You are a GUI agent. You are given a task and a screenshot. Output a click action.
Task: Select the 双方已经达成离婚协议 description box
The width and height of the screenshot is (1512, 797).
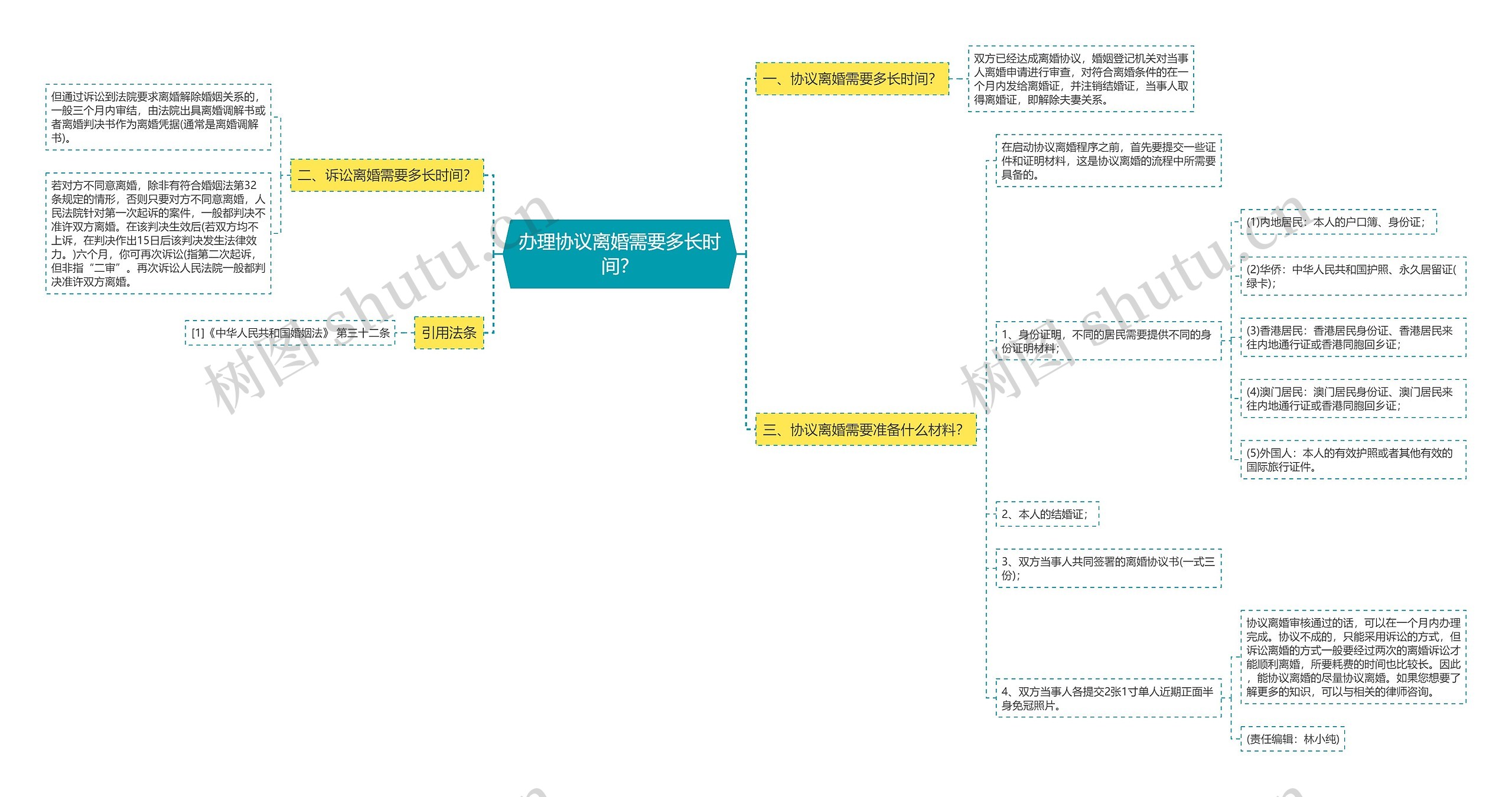[x=1080, y=79]
